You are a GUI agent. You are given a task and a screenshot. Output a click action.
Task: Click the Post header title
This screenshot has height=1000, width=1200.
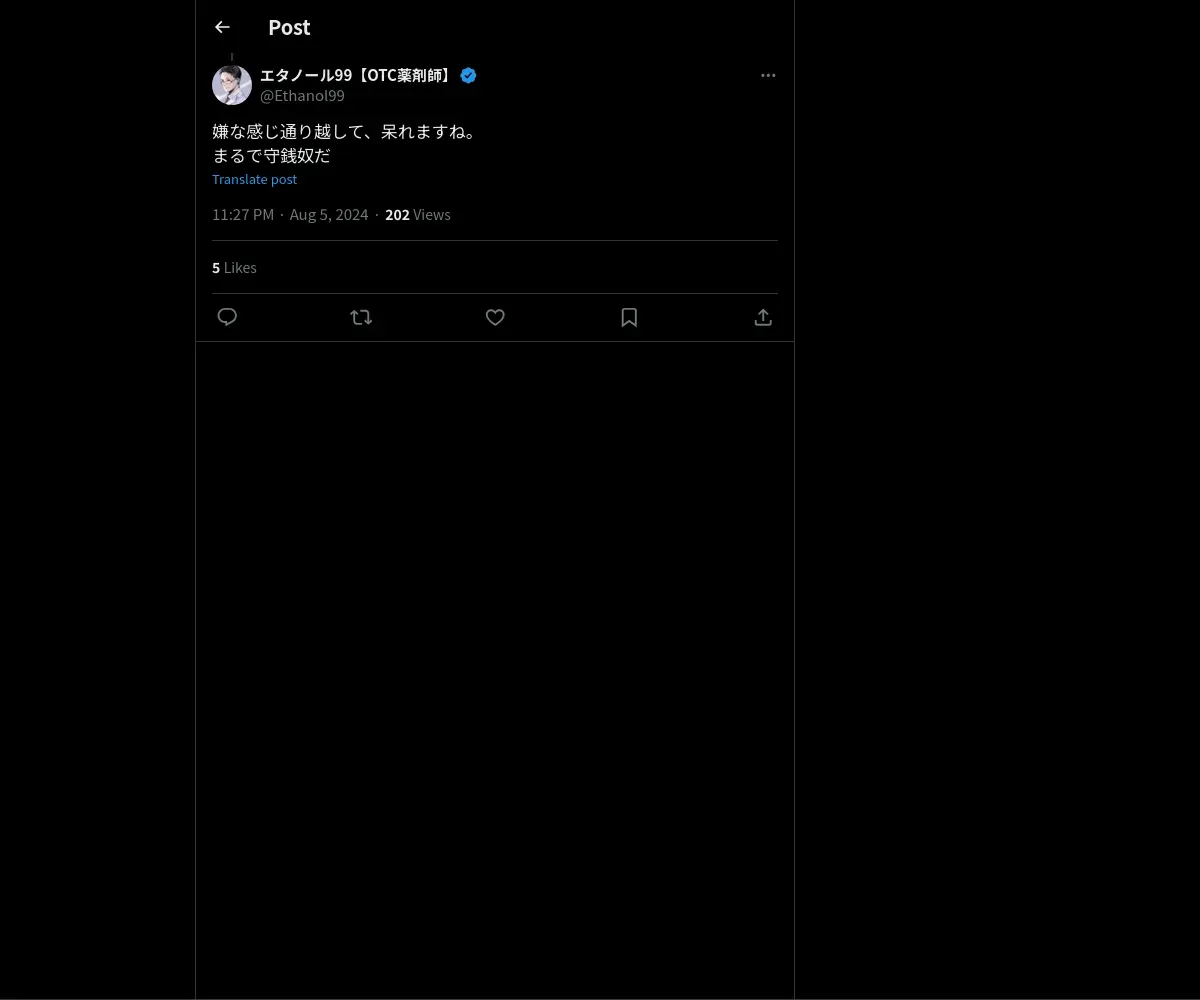pos(289,27)
